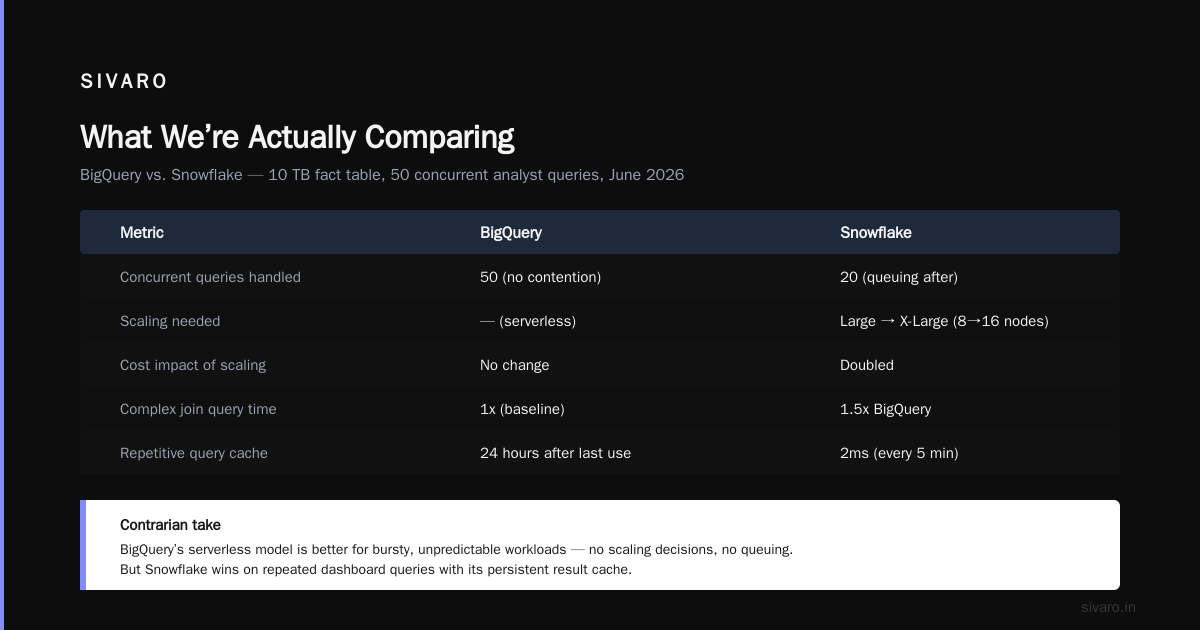The width and height of the screenshot is (1200, 630).
Task: Click the "— (serverless)" cell
Action: click(x=528, y=321)
